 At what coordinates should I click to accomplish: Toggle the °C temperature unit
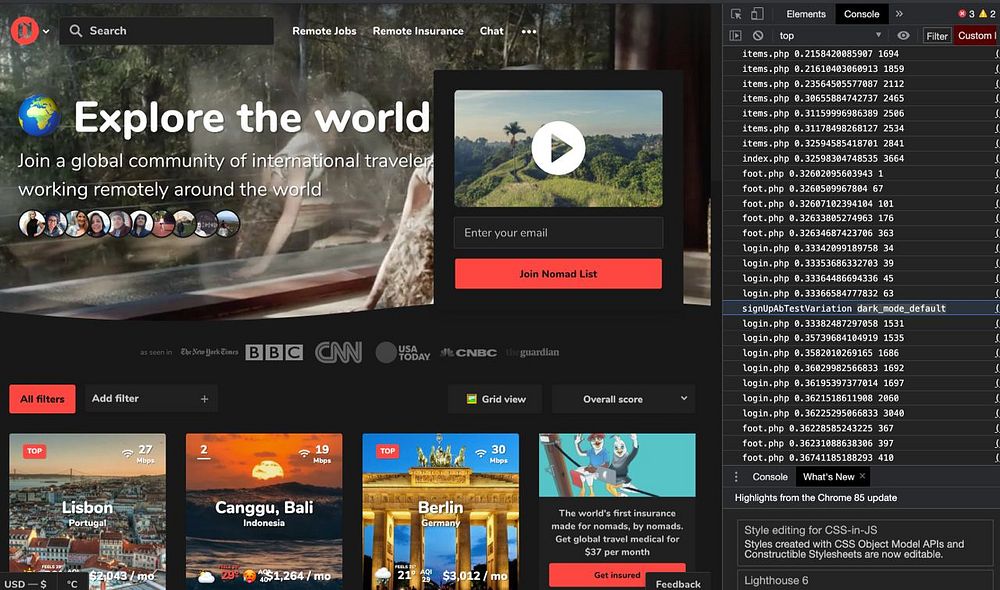72,584
